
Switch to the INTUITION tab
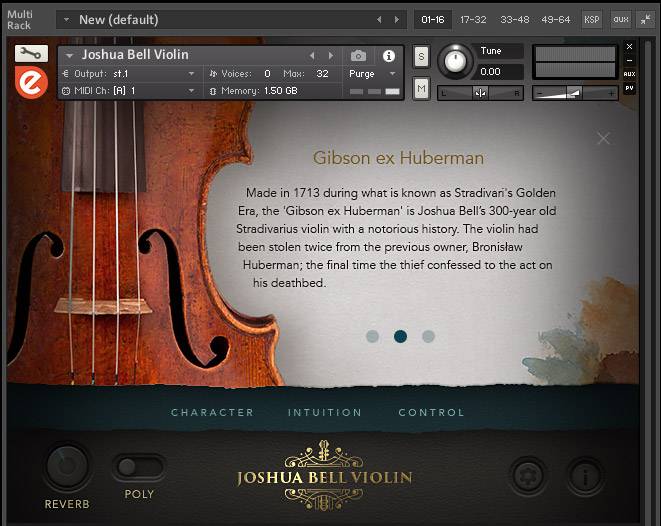pos(325,412)
